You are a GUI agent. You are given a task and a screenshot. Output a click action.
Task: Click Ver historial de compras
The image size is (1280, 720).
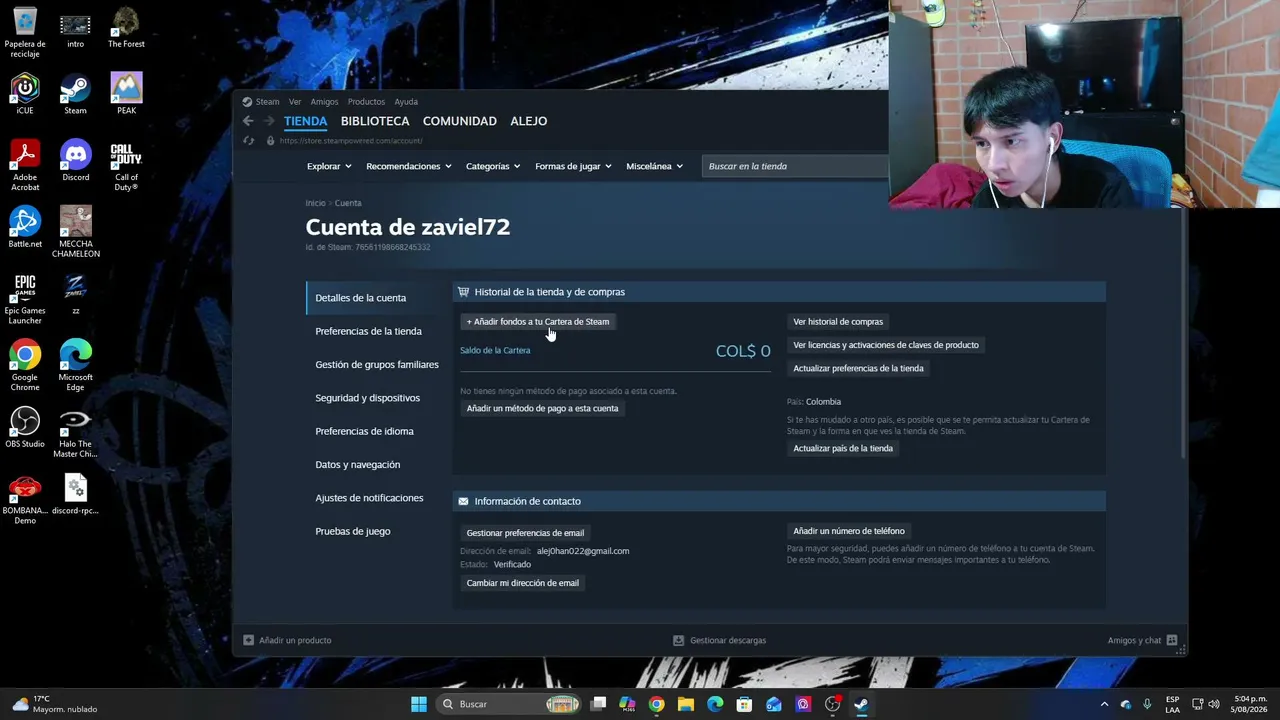coord(838,322)
